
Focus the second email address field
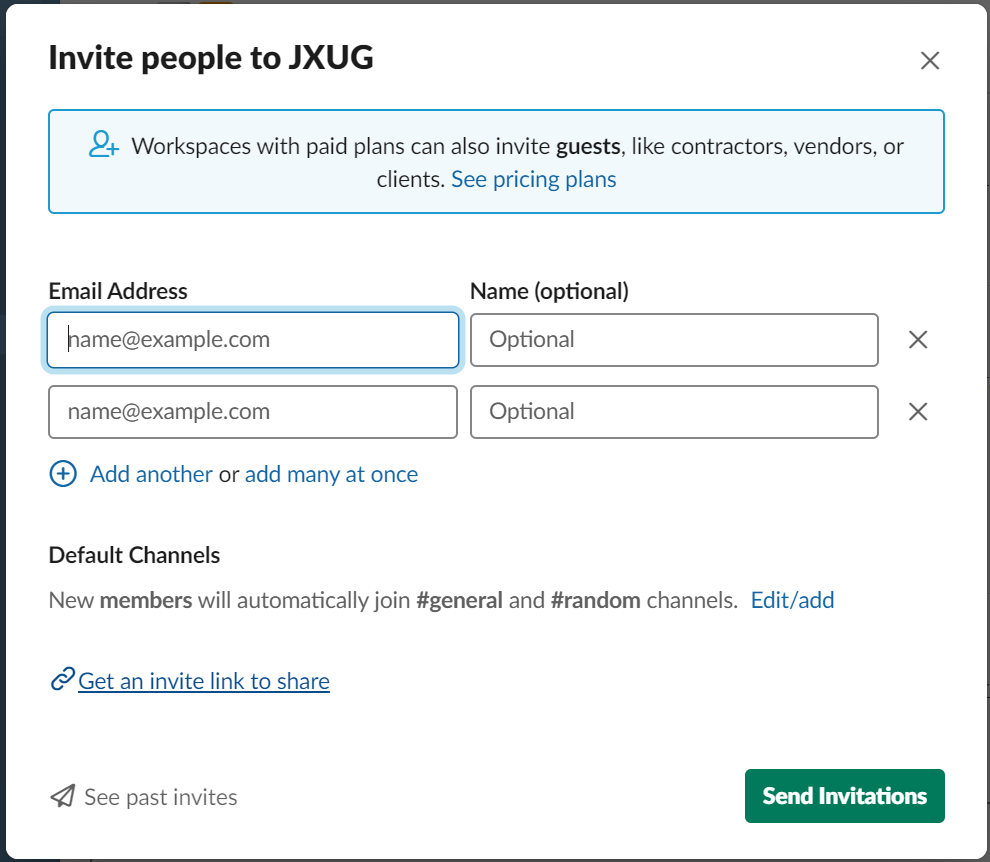coord(253,412)
